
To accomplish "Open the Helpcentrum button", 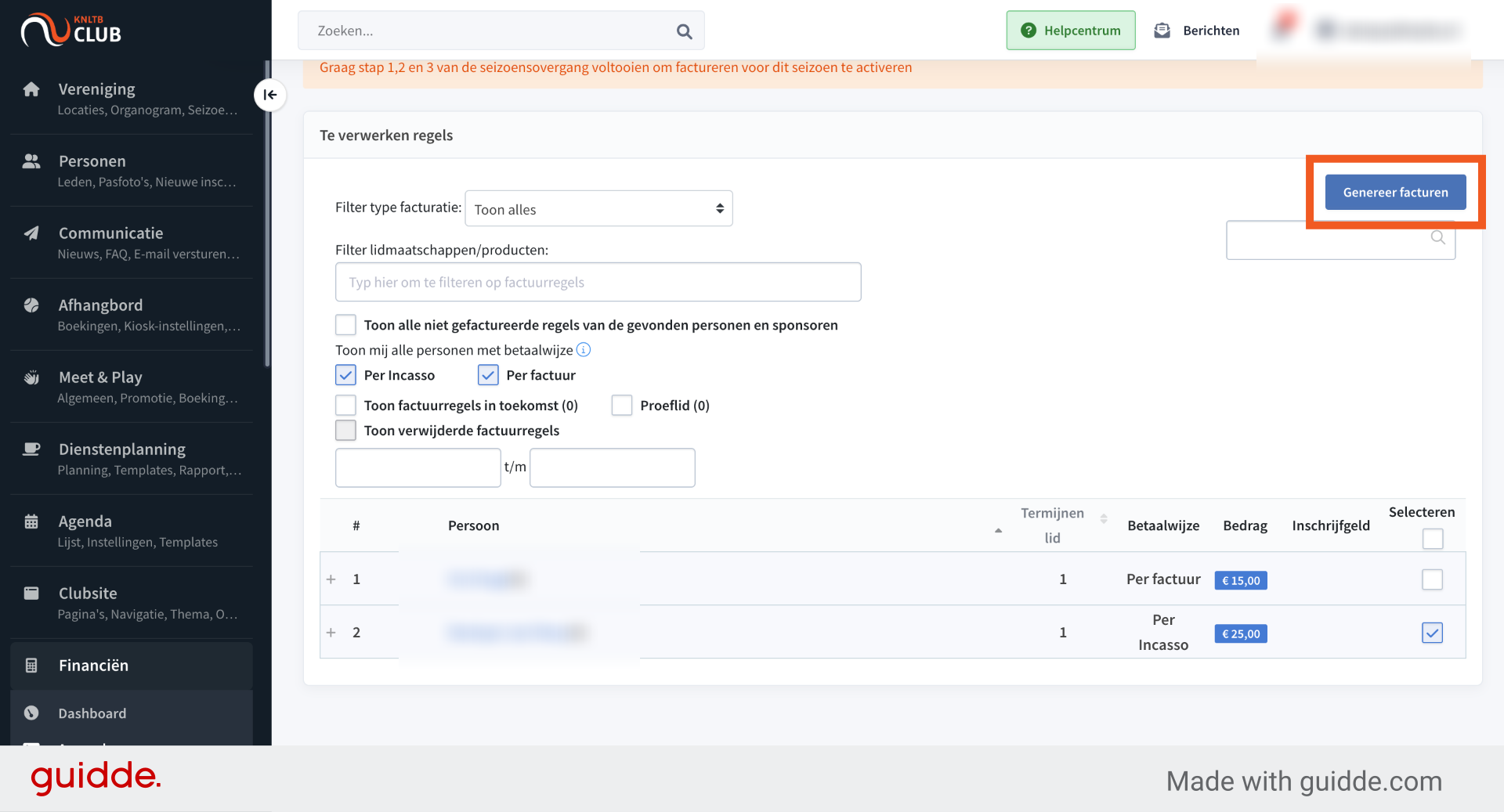I will 1070,31.
